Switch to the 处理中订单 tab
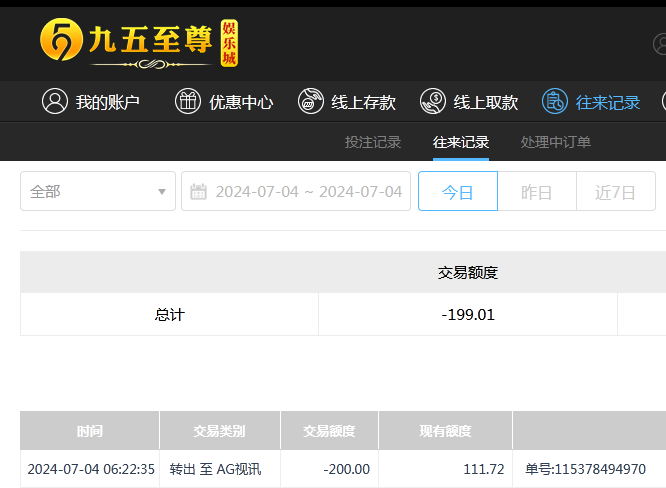This screenshot has width=666, height=488. click(x=556, y=142)
